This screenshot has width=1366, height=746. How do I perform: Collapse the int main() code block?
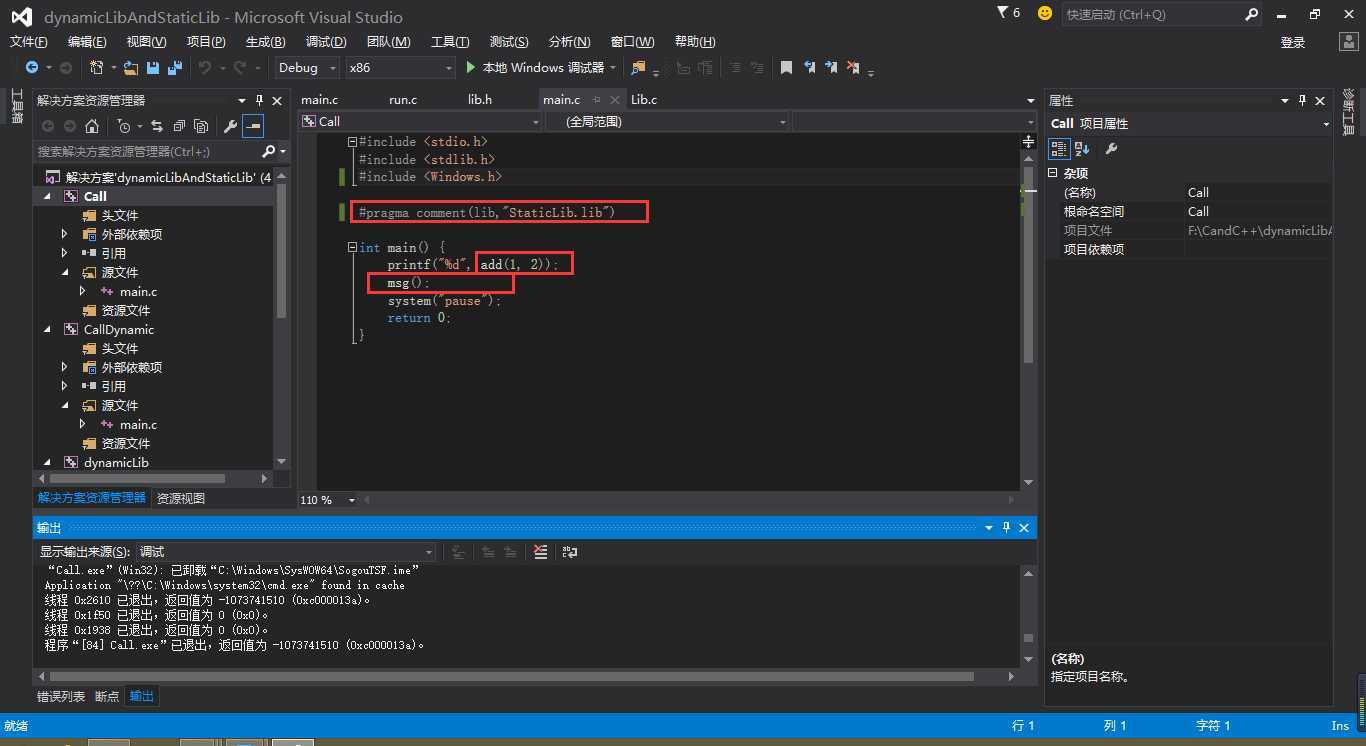[352, 247]
